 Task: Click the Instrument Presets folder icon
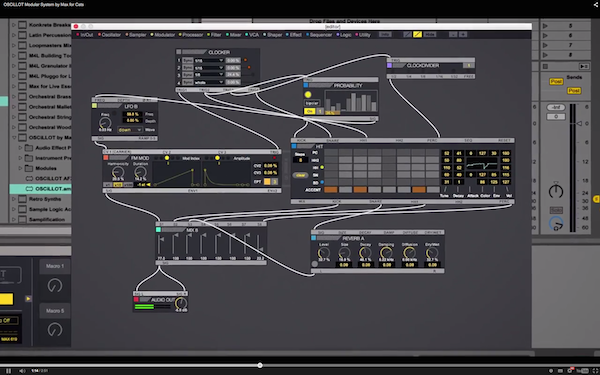pos(29,158)
